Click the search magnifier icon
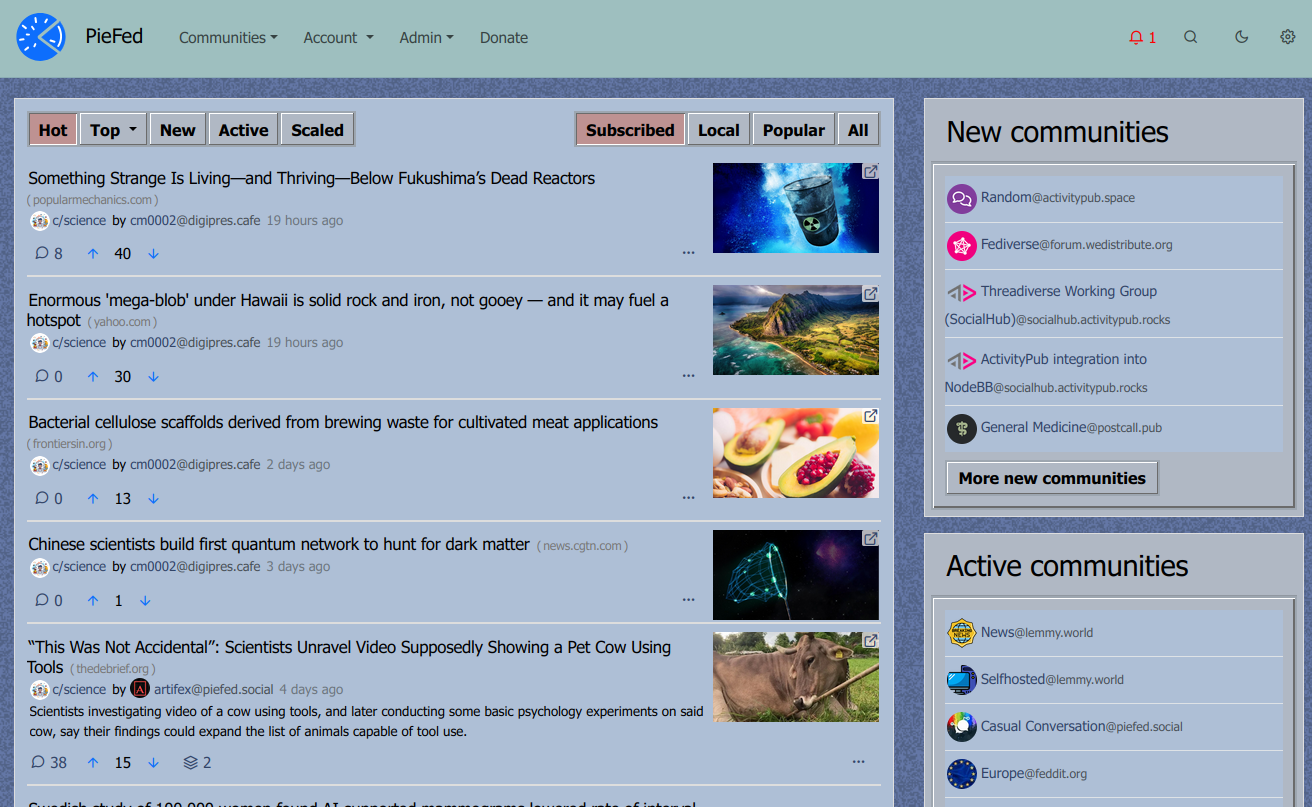Image resolution: width=1312 pixels, height=807 pixels. tap(1190, 37)
